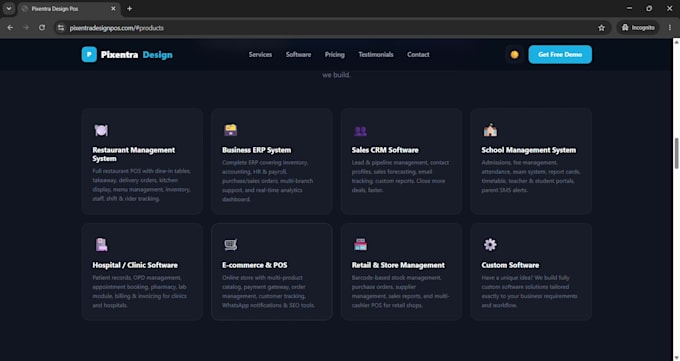
Task: Open the tab search dropdown arrow
Action: tap(9, 9)
